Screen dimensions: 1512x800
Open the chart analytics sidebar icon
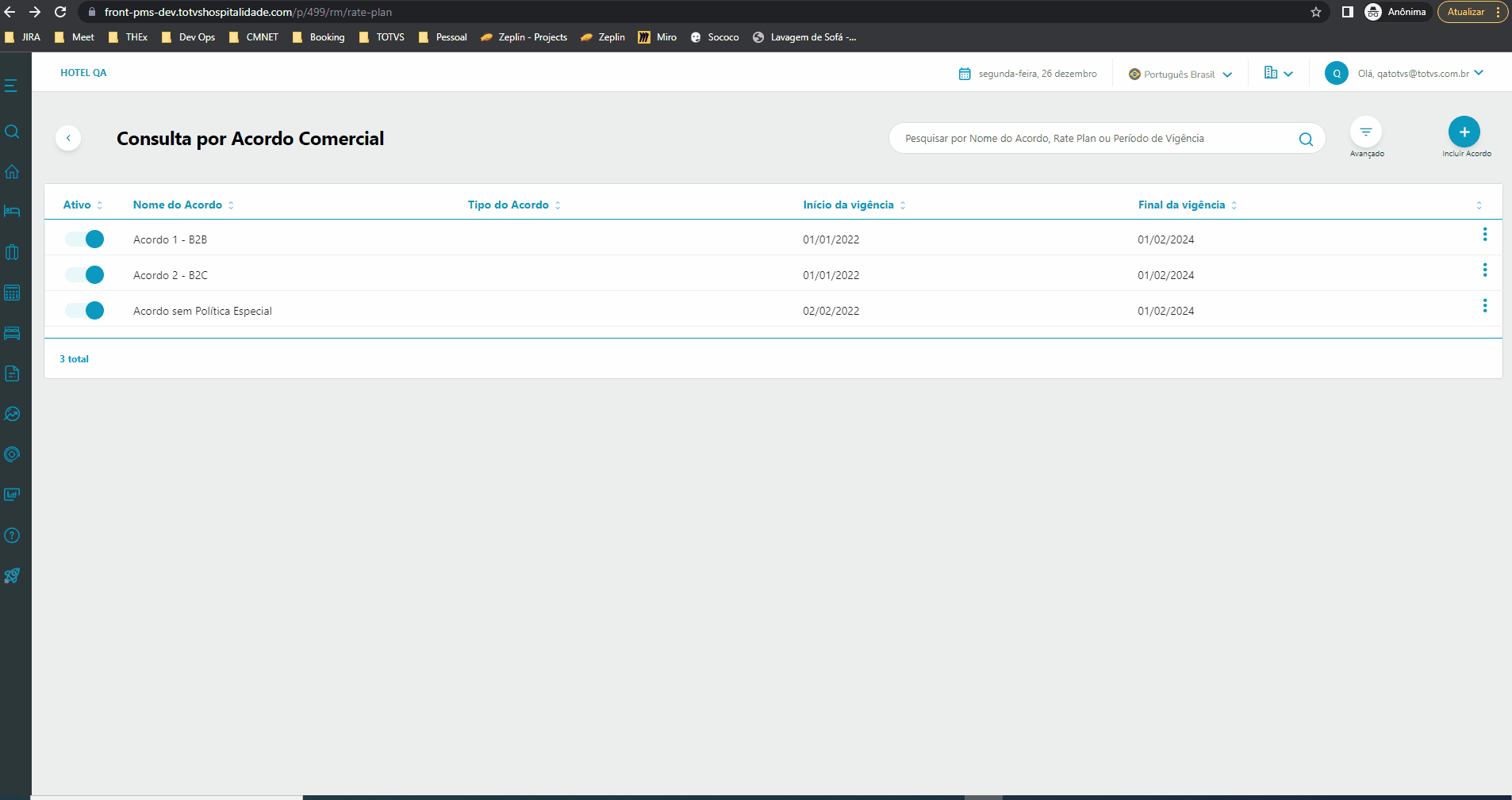[x=12, y=414]
